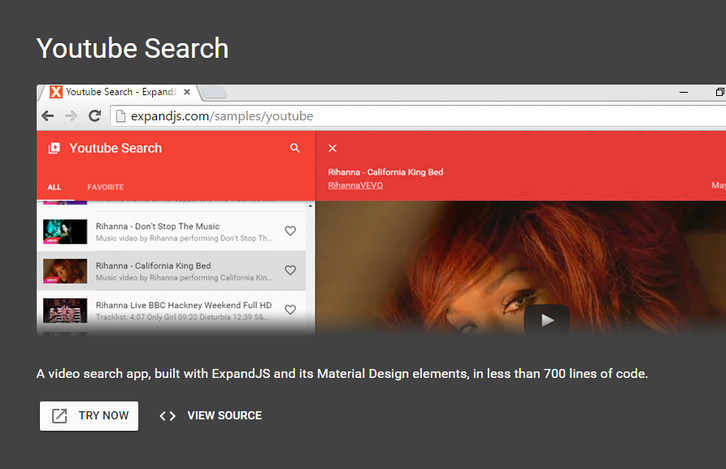This screenshot has height=469, width=726.
Task: Select the Don't Stop The Music thumbnail
Action: click(x=65, y=232)
